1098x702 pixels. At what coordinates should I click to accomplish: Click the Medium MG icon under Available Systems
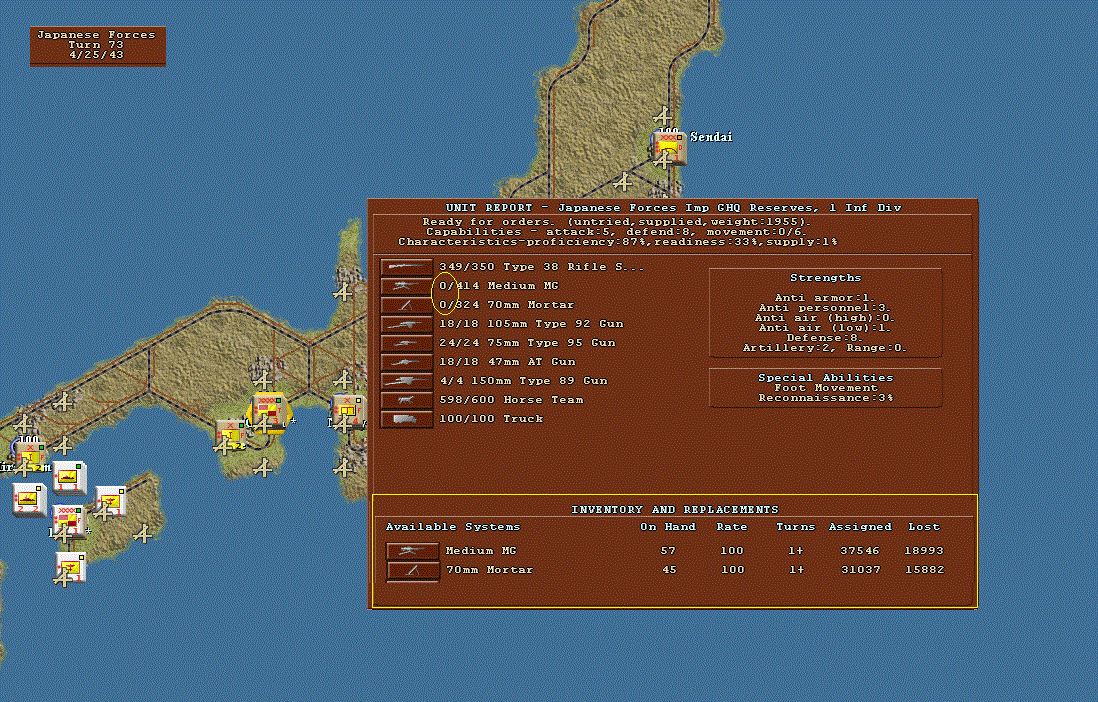(x=412, y=551)
